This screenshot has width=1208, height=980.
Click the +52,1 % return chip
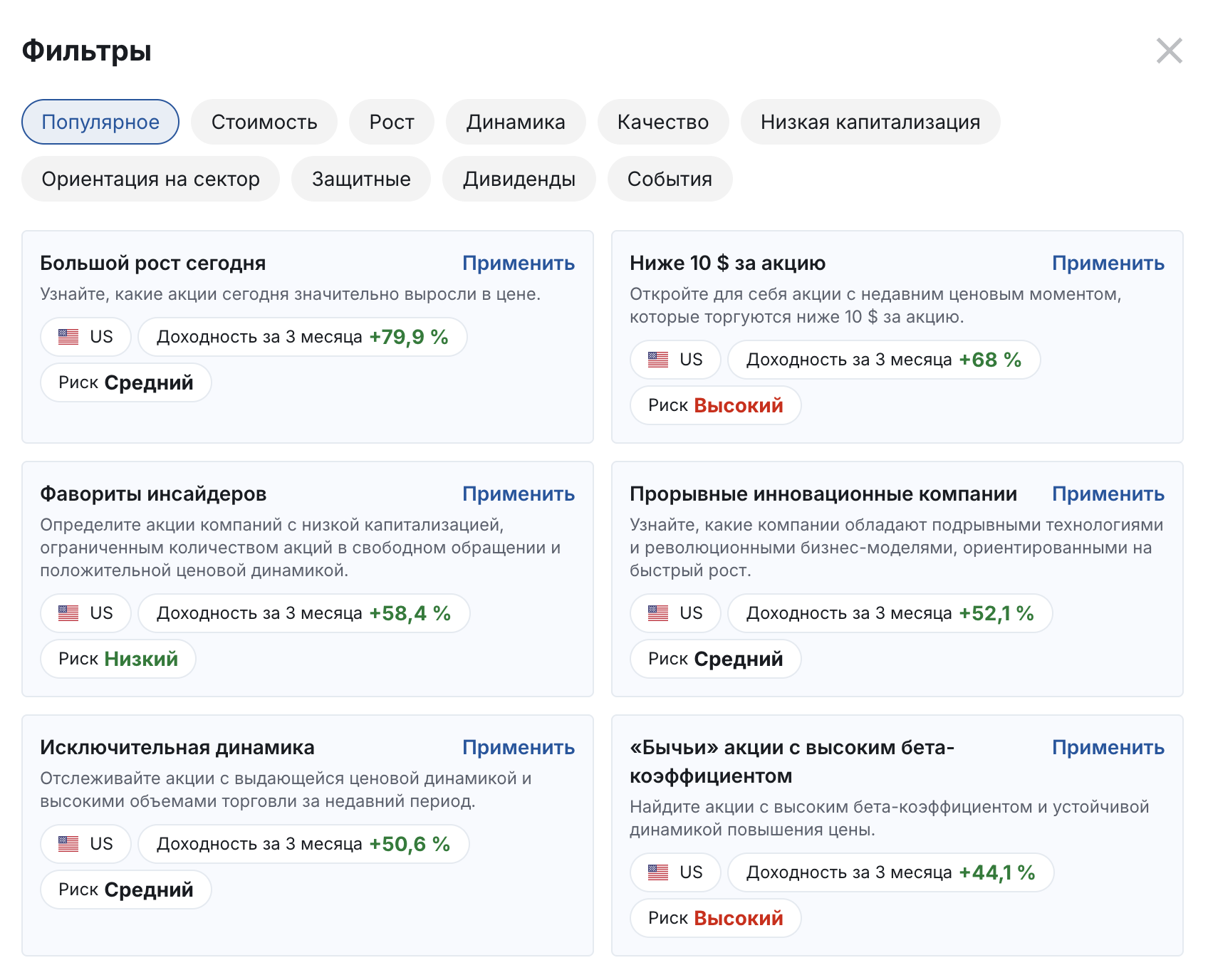pyautogui.click(x=890, y=613)
